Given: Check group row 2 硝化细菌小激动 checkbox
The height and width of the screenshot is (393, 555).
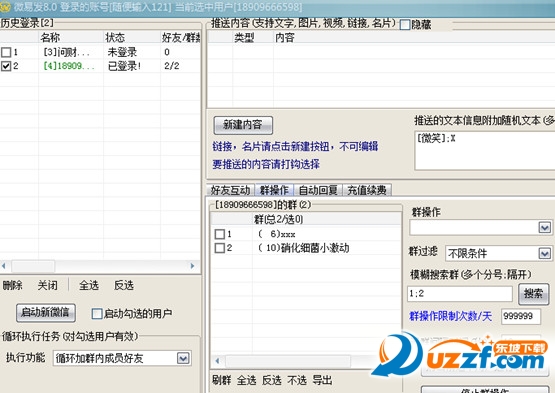Looking at the screenshot, I should point(220,248).
